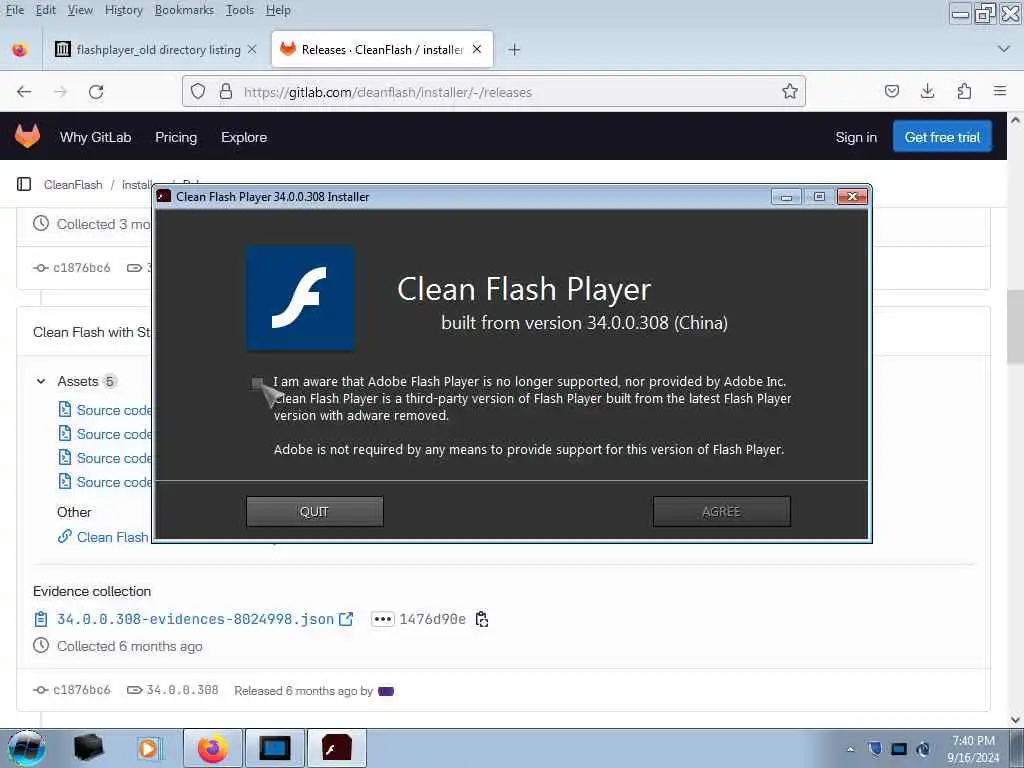The height and width of the screenshot is (768, 1024).
Task: Open the extensions puzzle icon
Action: pyautogui.click(x=964, y=91)
